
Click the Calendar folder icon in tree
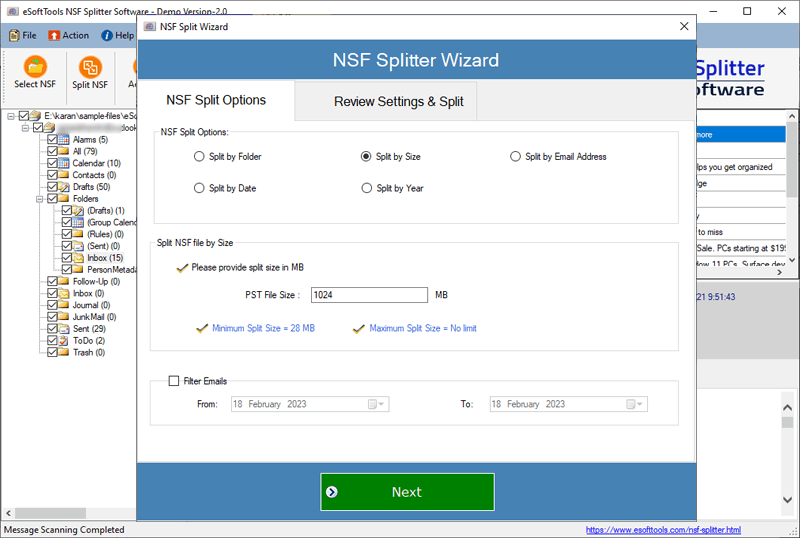(x=64, y=163)
